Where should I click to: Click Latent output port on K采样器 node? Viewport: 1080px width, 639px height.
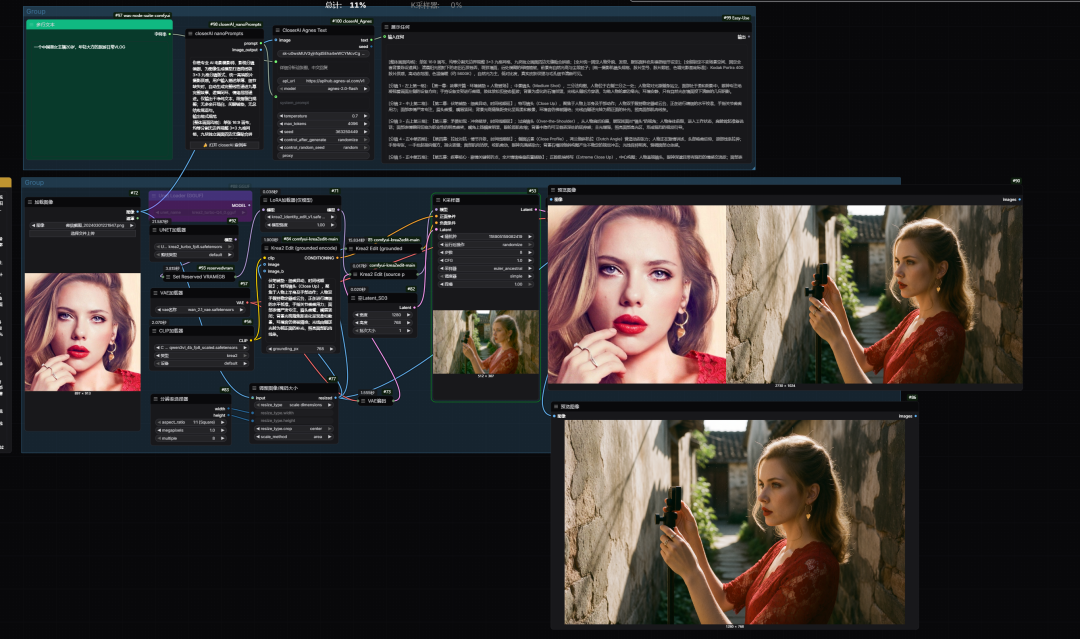537,209
